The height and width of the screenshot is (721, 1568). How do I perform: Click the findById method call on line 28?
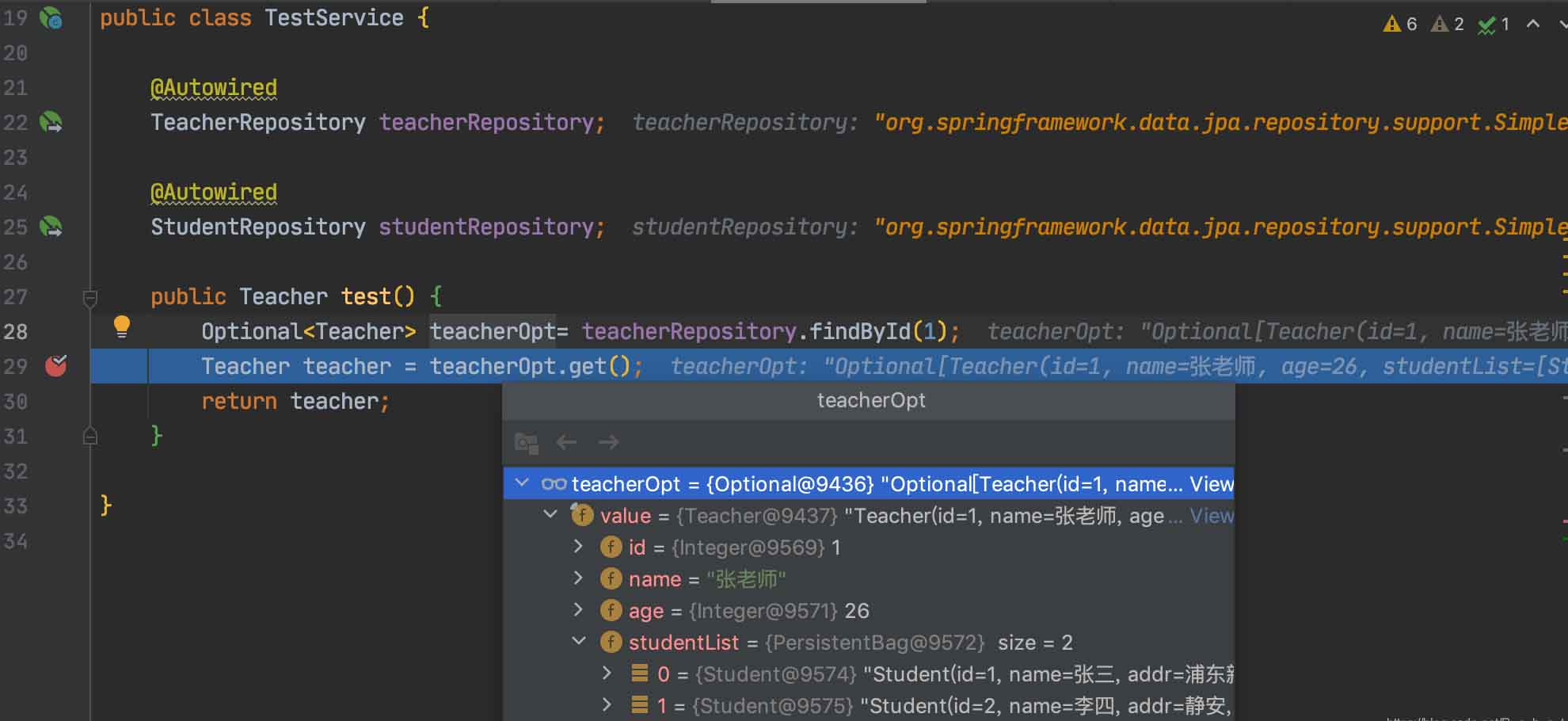[860, 332]
